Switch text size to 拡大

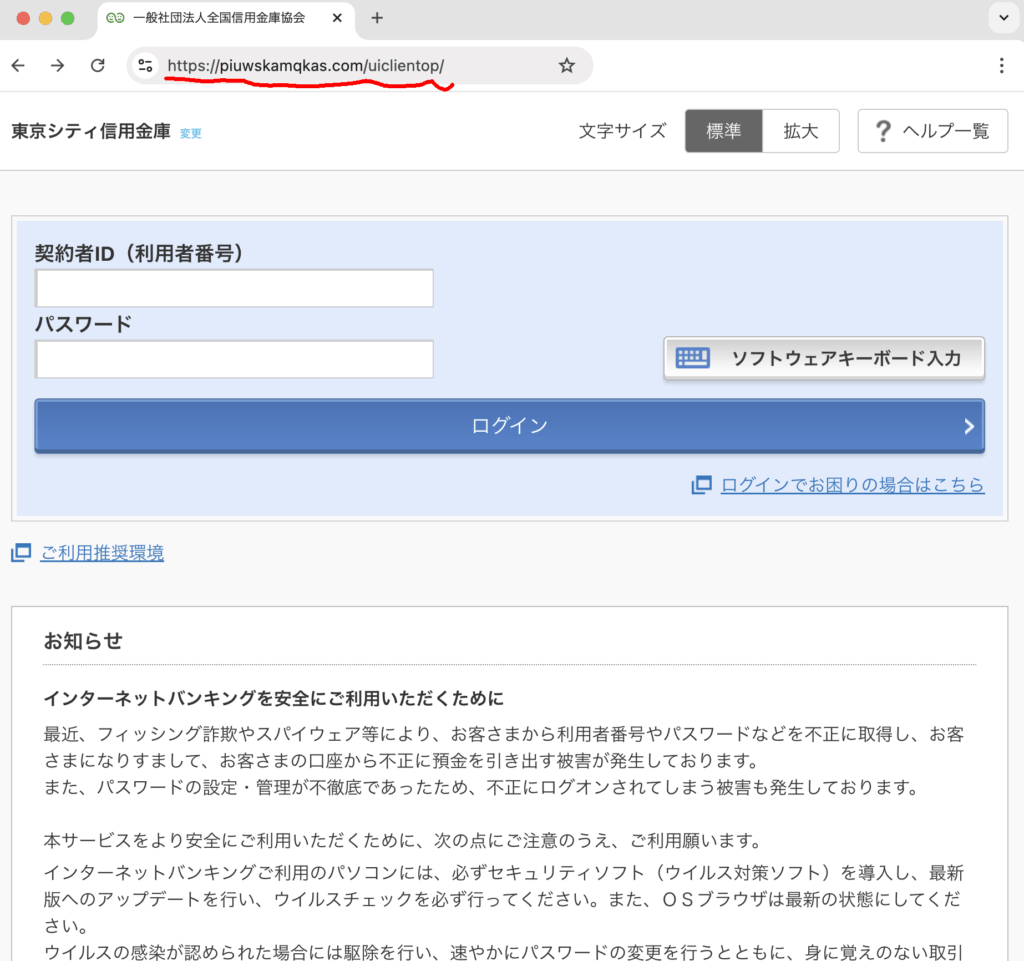pos(800,131)
